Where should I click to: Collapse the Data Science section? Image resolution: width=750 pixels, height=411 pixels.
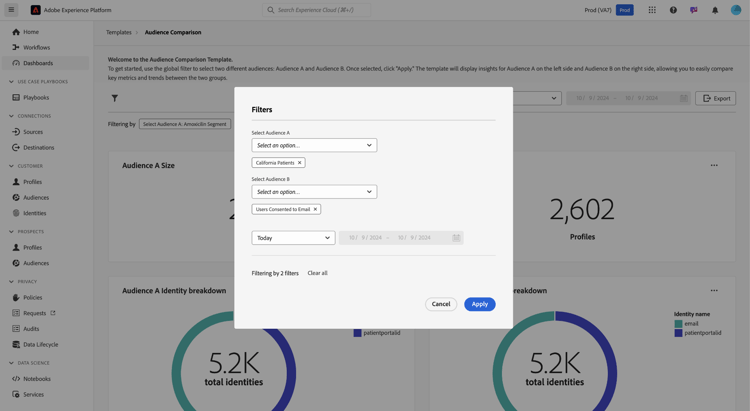(11, 363)
